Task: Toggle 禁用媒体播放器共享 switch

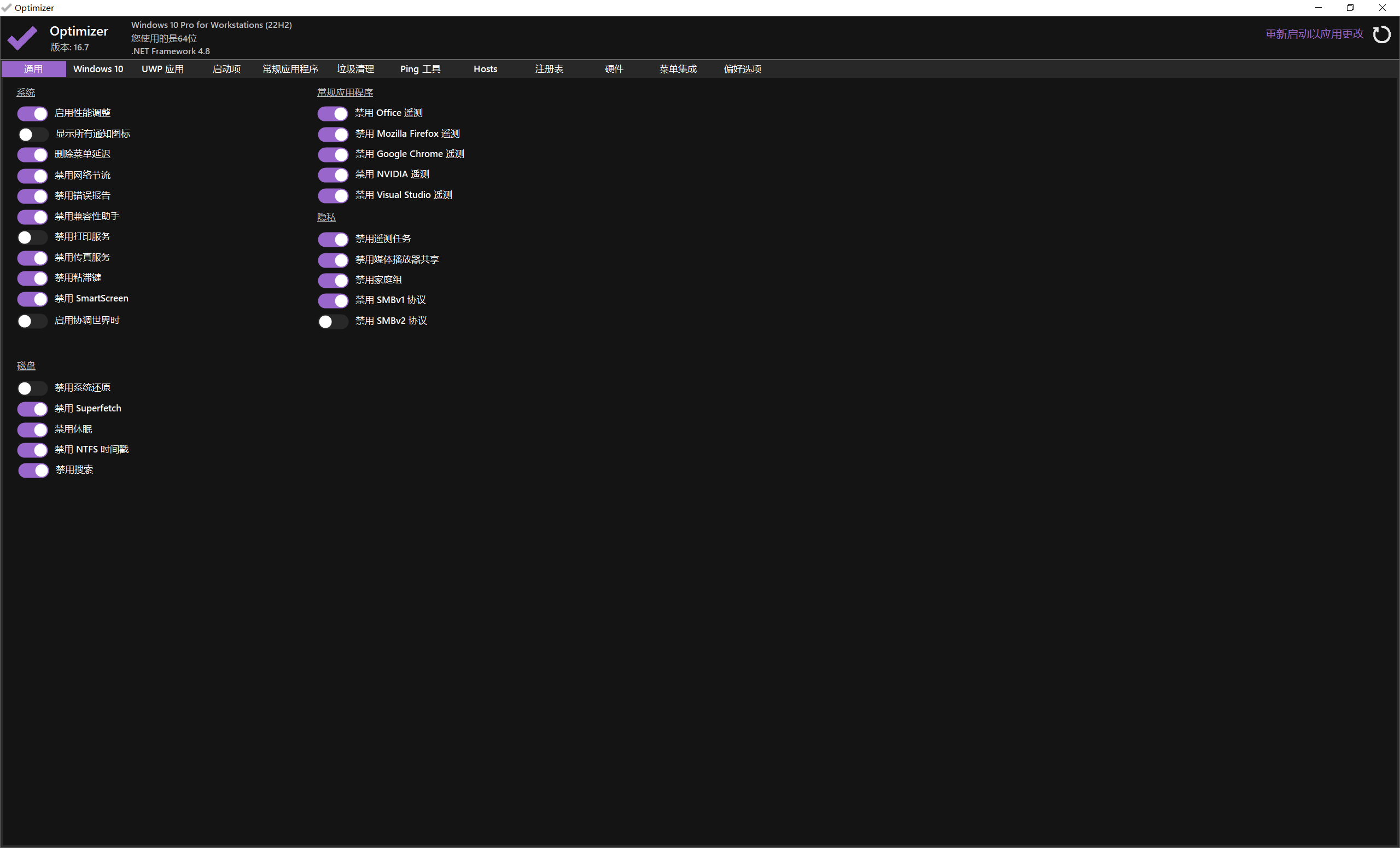Action: pos(333,260)
